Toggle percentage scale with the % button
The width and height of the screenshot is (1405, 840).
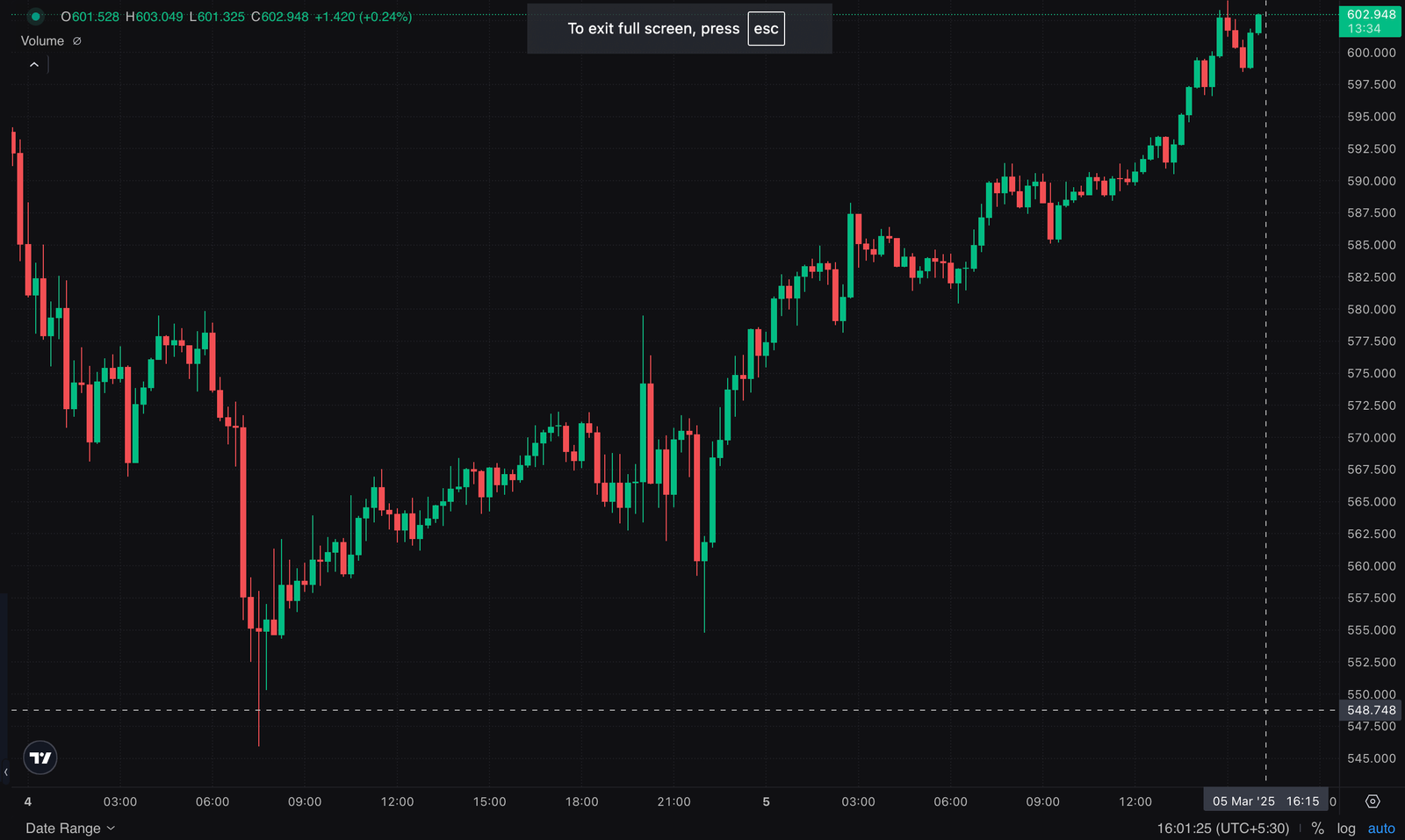coord(1317,828)
